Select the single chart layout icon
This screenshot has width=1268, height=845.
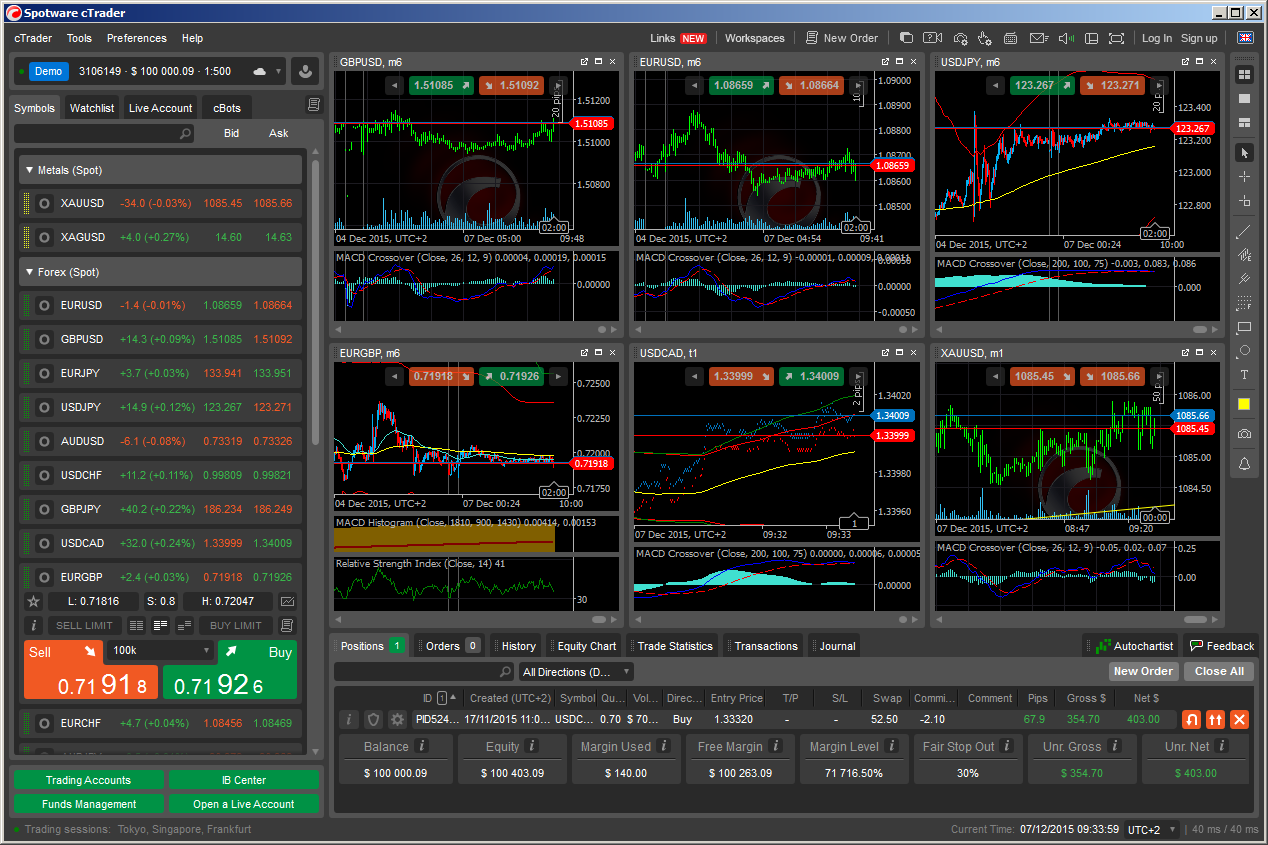[1244, 98]
